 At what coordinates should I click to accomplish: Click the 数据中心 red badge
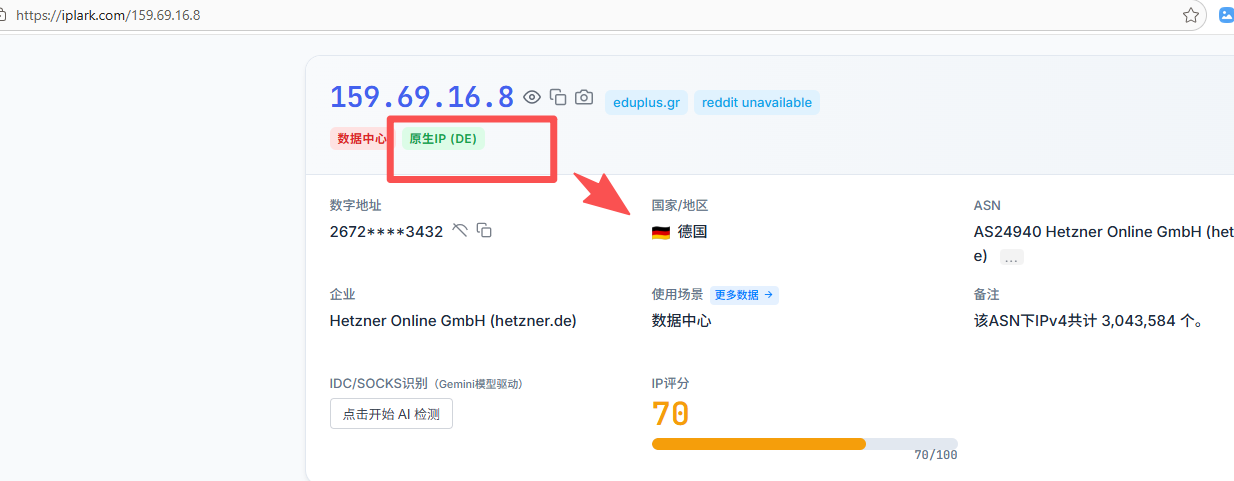(363, 138)
